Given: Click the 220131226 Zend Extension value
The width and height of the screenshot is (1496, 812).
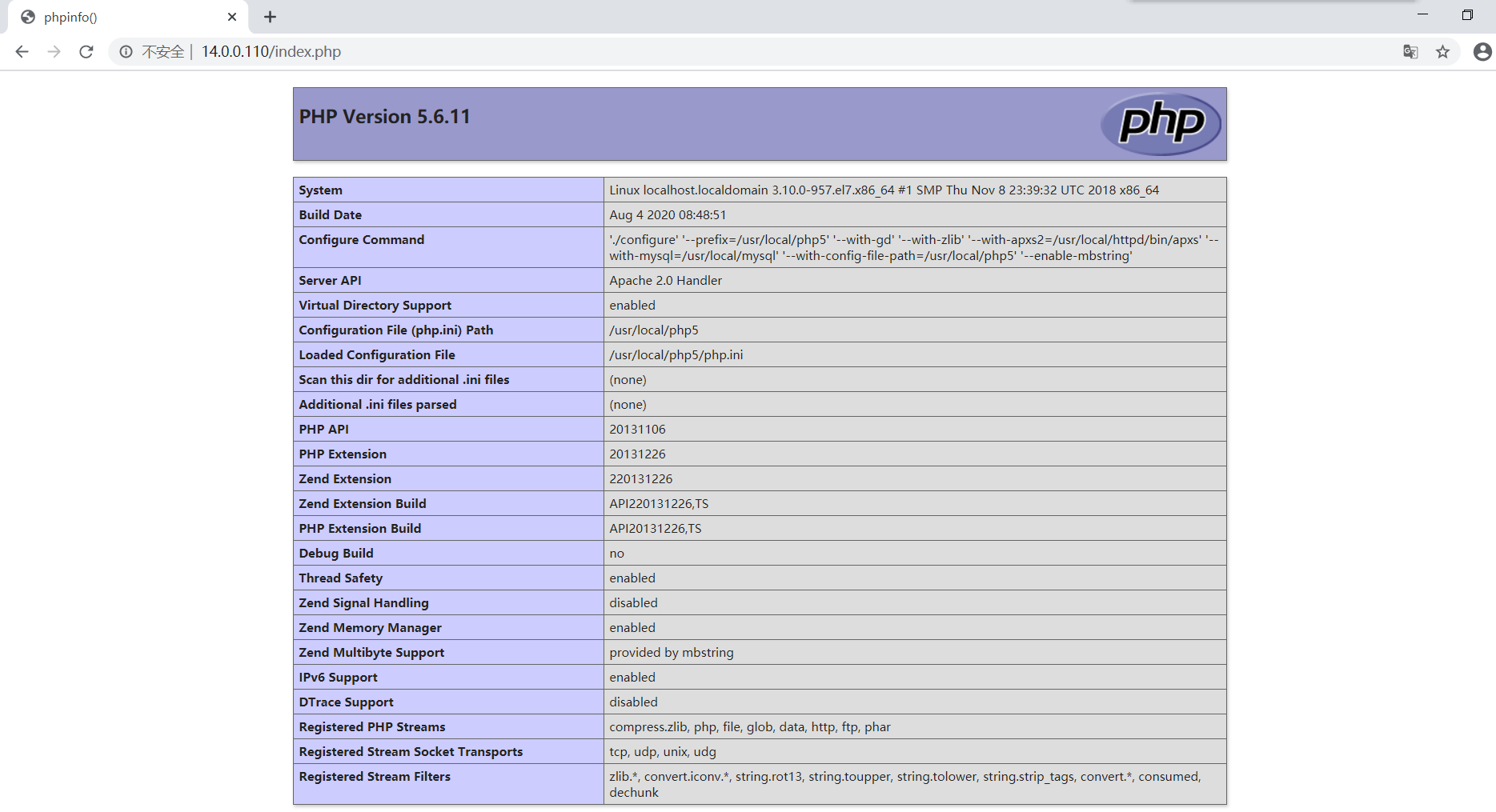Looking at the screenshot, I should tap(641, 479).
